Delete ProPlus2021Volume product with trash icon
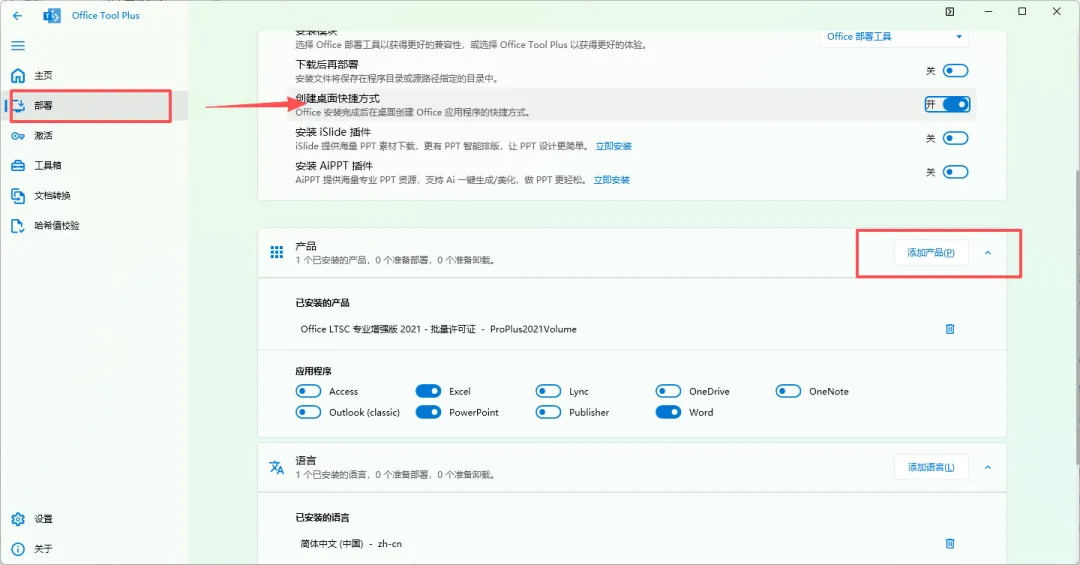This screenshot has width=1080, height=565. [950, 329]
